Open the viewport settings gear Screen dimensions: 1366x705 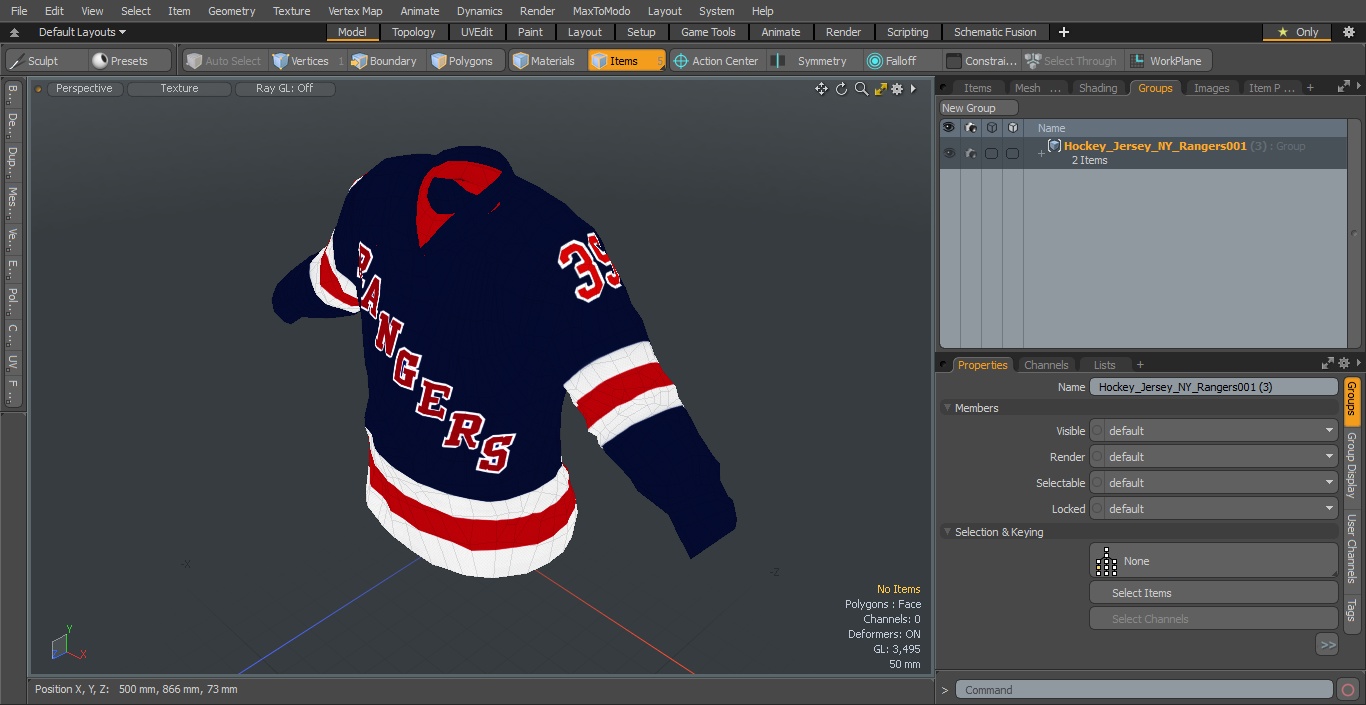(897, 89)
